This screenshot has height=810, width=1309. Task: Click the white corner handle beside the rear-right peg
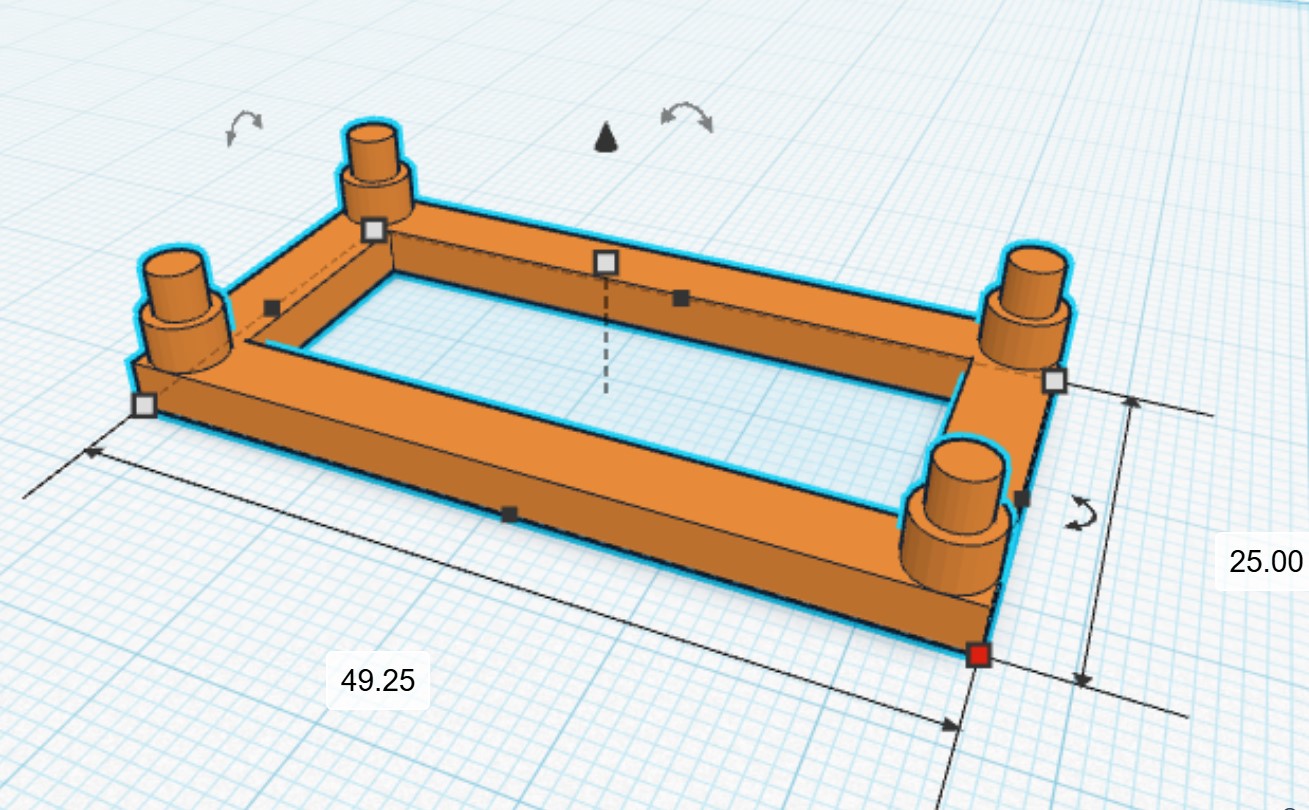click(1054, 380)
